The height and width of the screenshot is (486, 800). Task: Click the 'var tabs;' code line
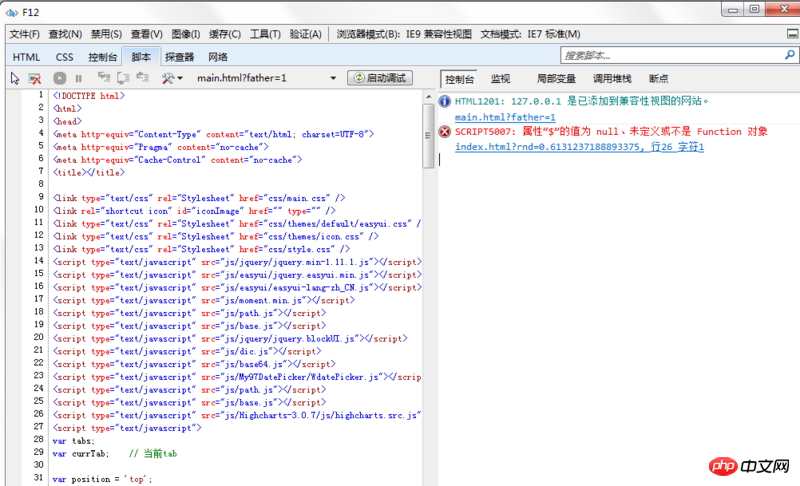pyautogui.click(x=73, y=441)
